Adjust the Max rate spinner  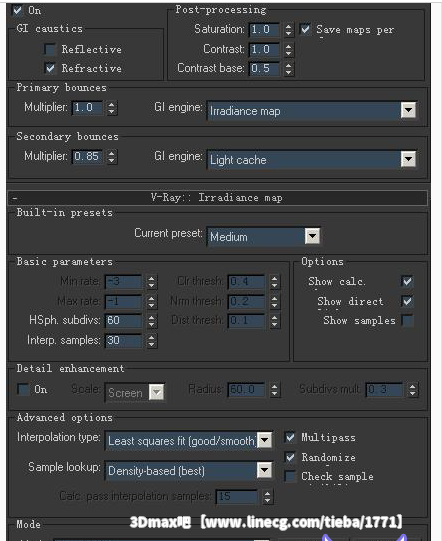point(151,302)
